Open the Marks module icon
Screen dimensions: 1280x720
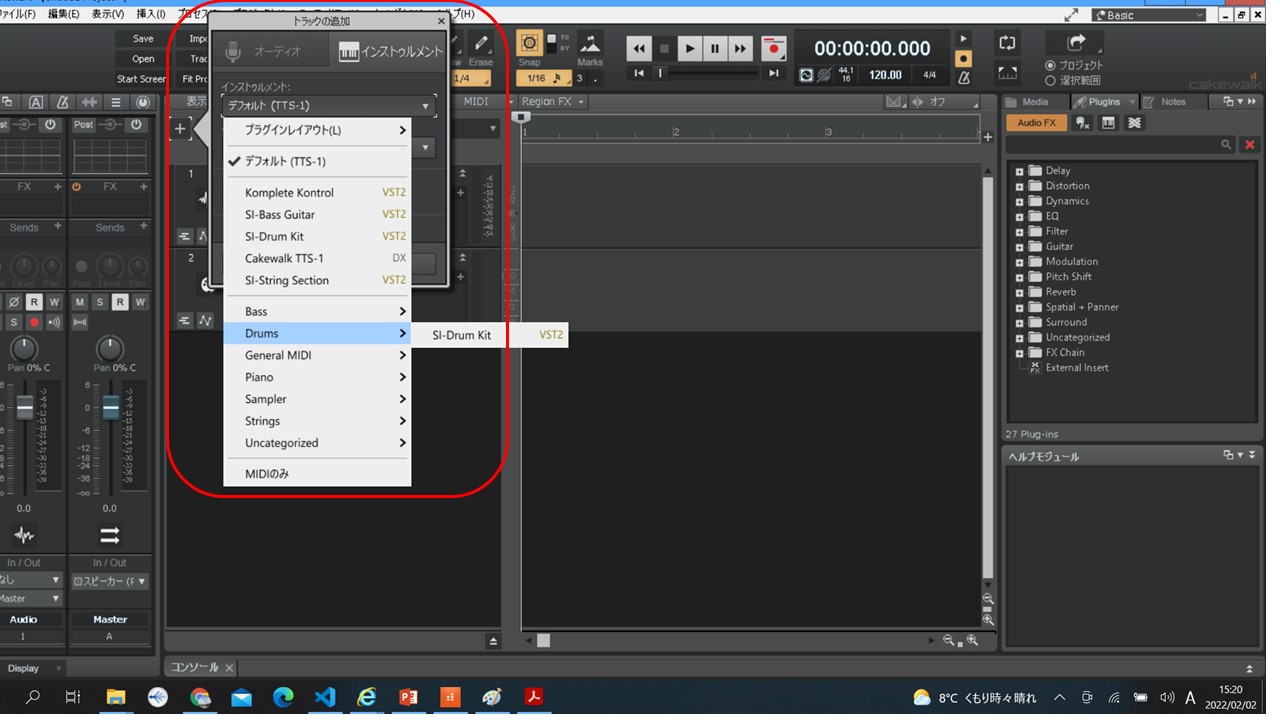pos(590,43)
